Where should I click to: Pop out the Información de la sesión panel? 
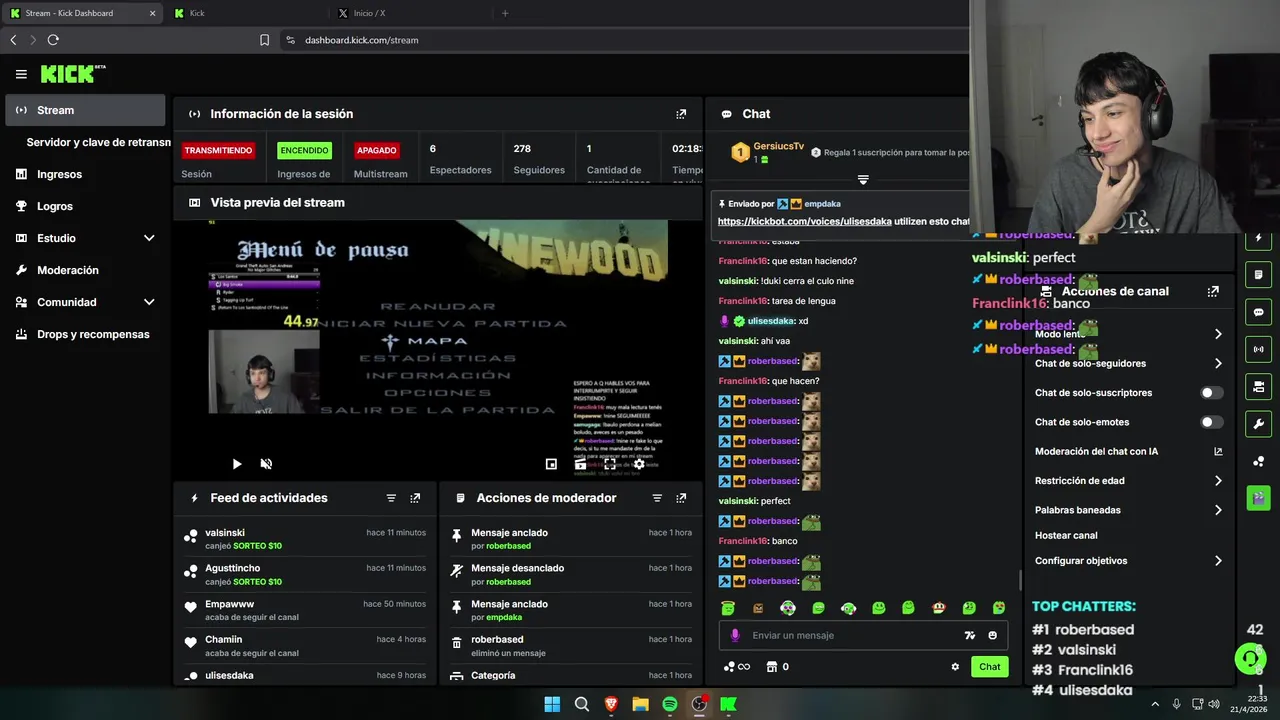(x=681, y=114)
